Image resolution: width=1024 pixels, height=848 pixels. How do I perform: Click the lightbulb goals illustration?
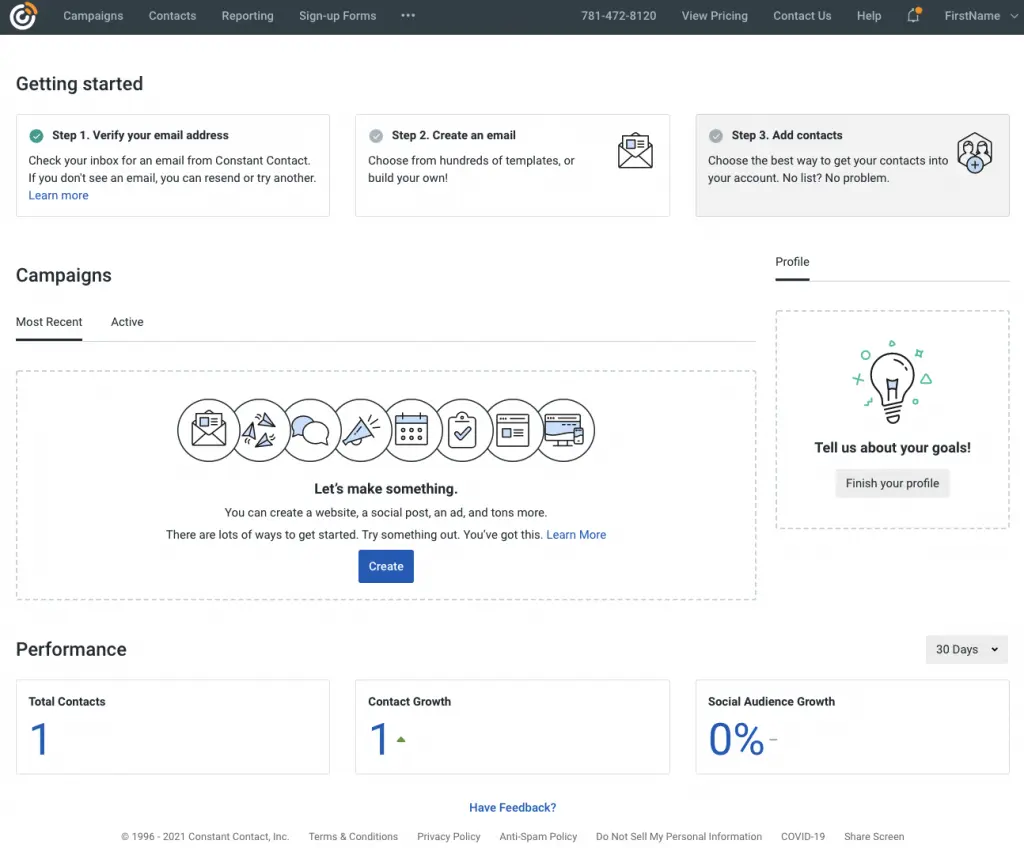point(892,382)
